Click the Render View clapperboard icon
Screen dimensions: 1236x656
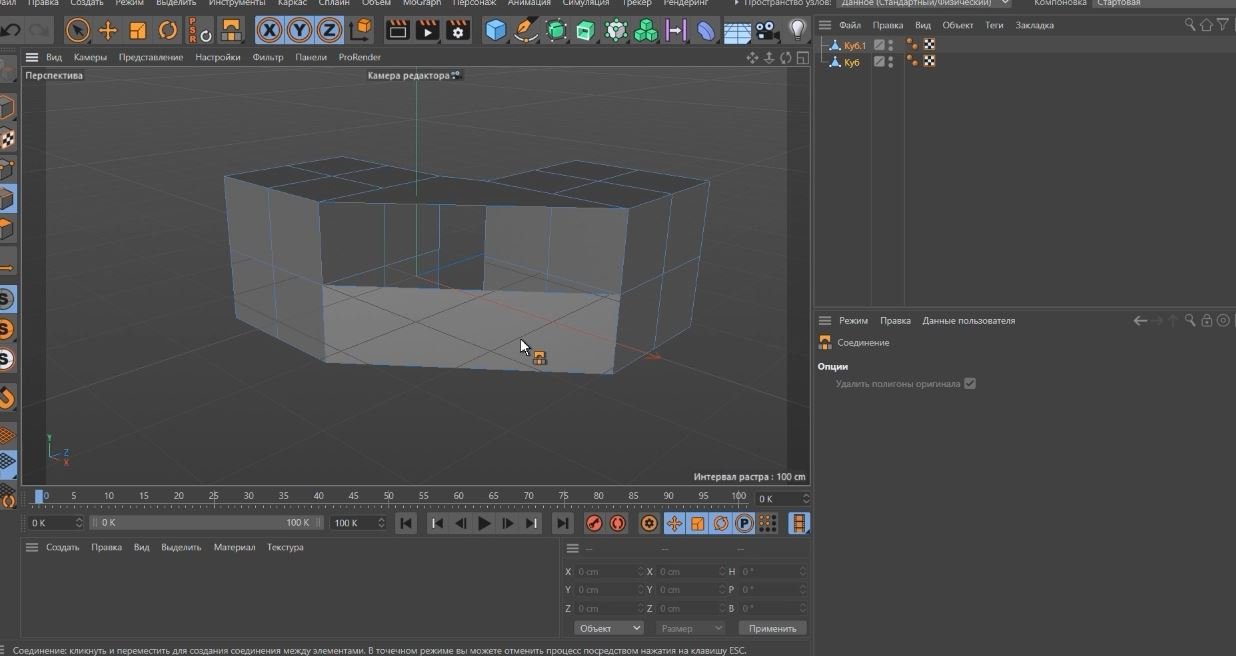[x=397, y=31]
